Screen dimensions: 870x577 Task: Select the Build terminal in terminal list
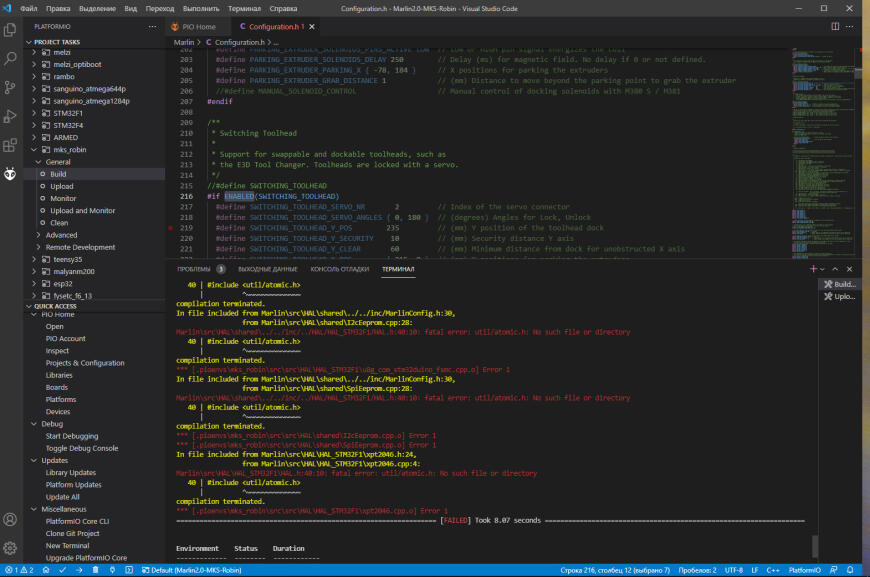click(839, 284)
